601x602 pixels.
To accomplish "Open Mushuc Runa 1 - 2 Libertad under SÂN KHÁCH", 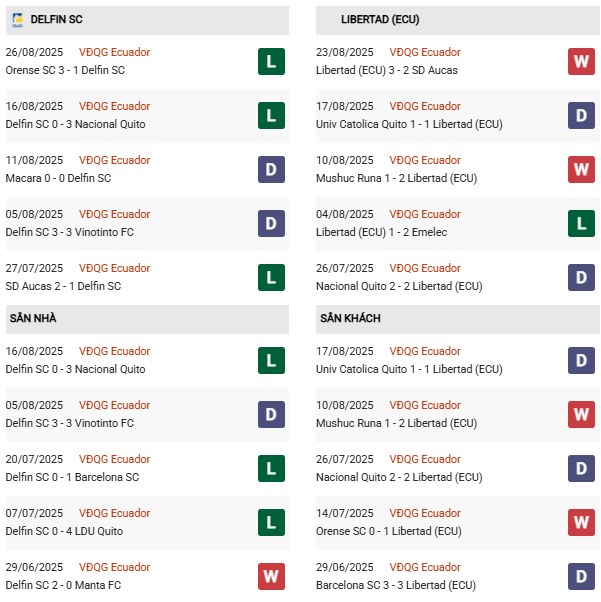I will (x=398, y=423).
